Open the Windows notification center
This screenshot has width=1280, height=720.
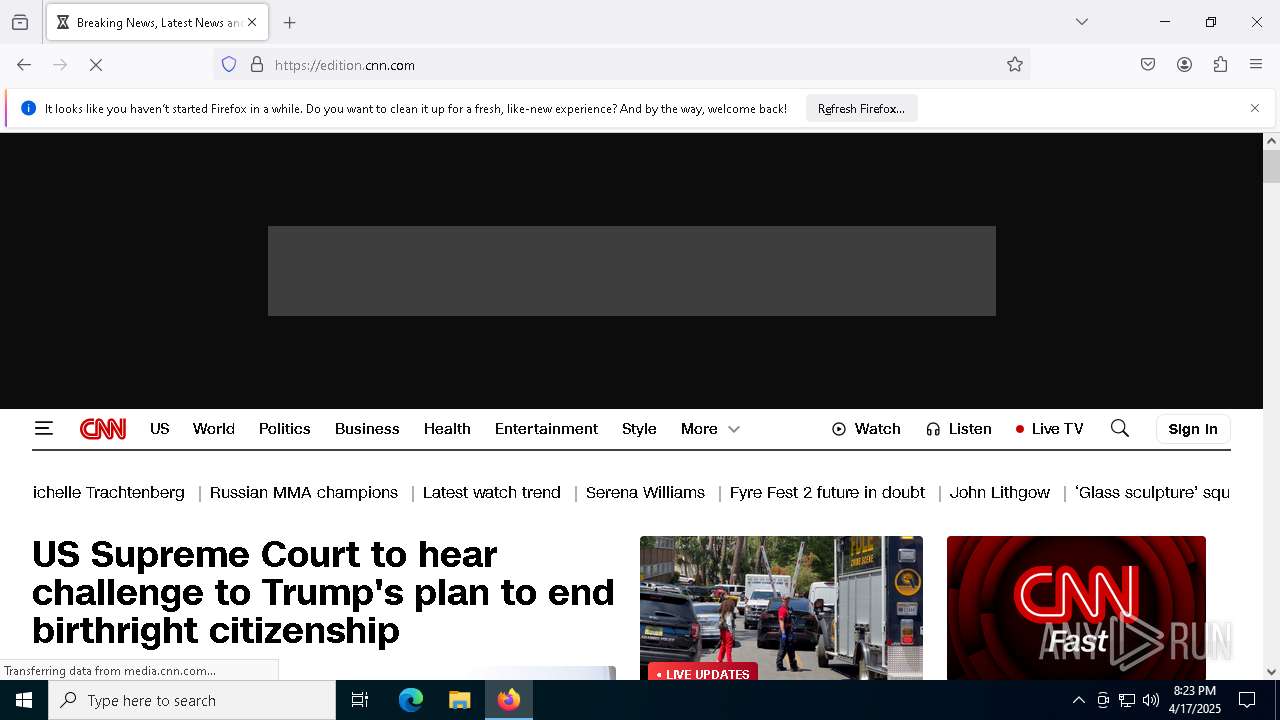1247,700
